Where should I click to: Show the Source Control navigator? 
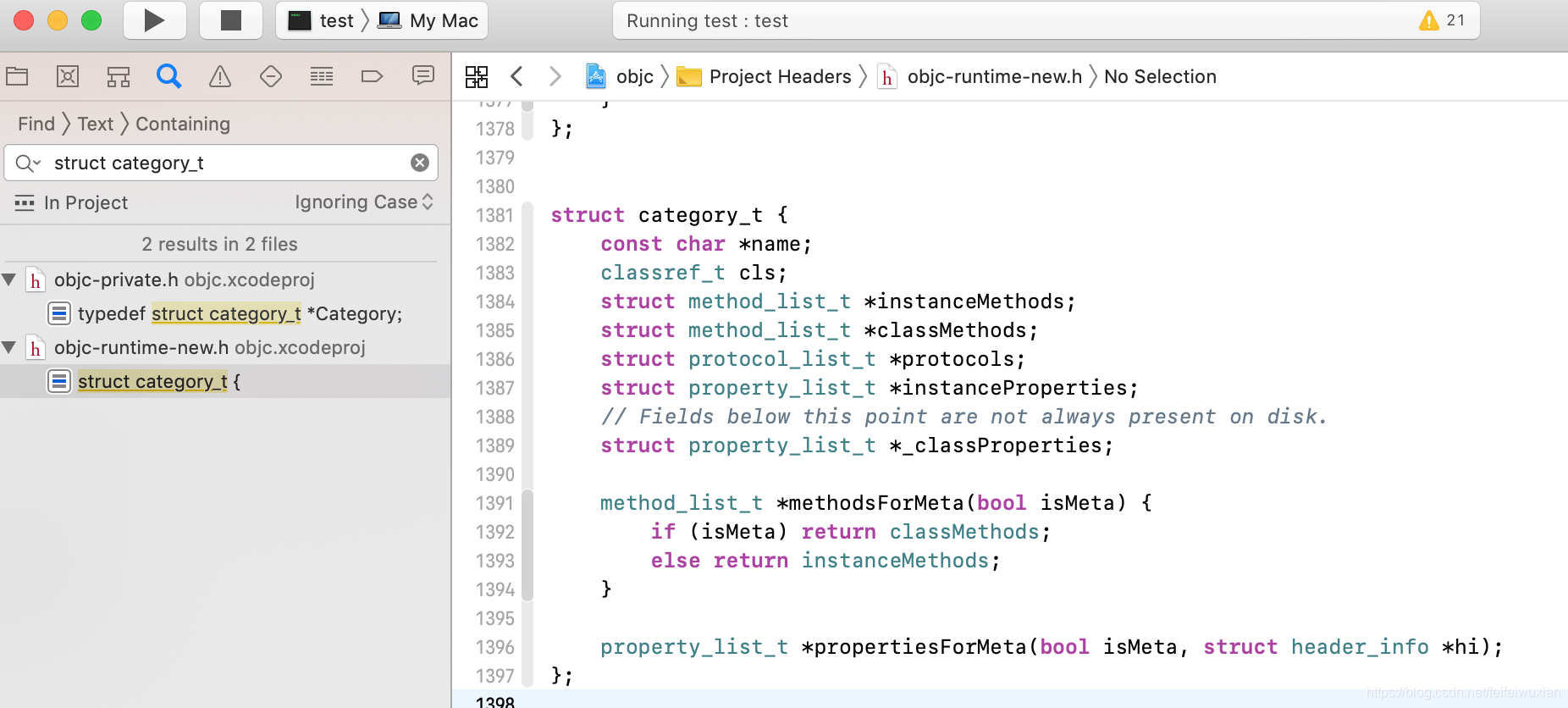[68, 76]
